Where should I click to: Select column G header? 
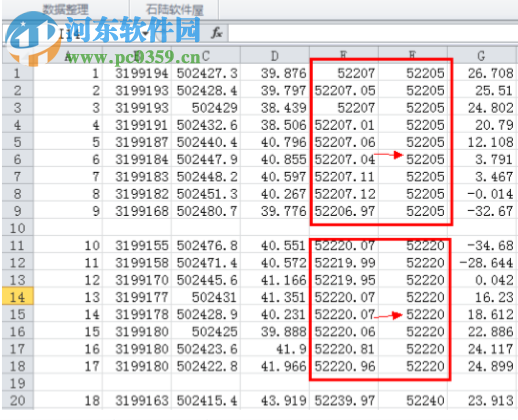[481, 56]
